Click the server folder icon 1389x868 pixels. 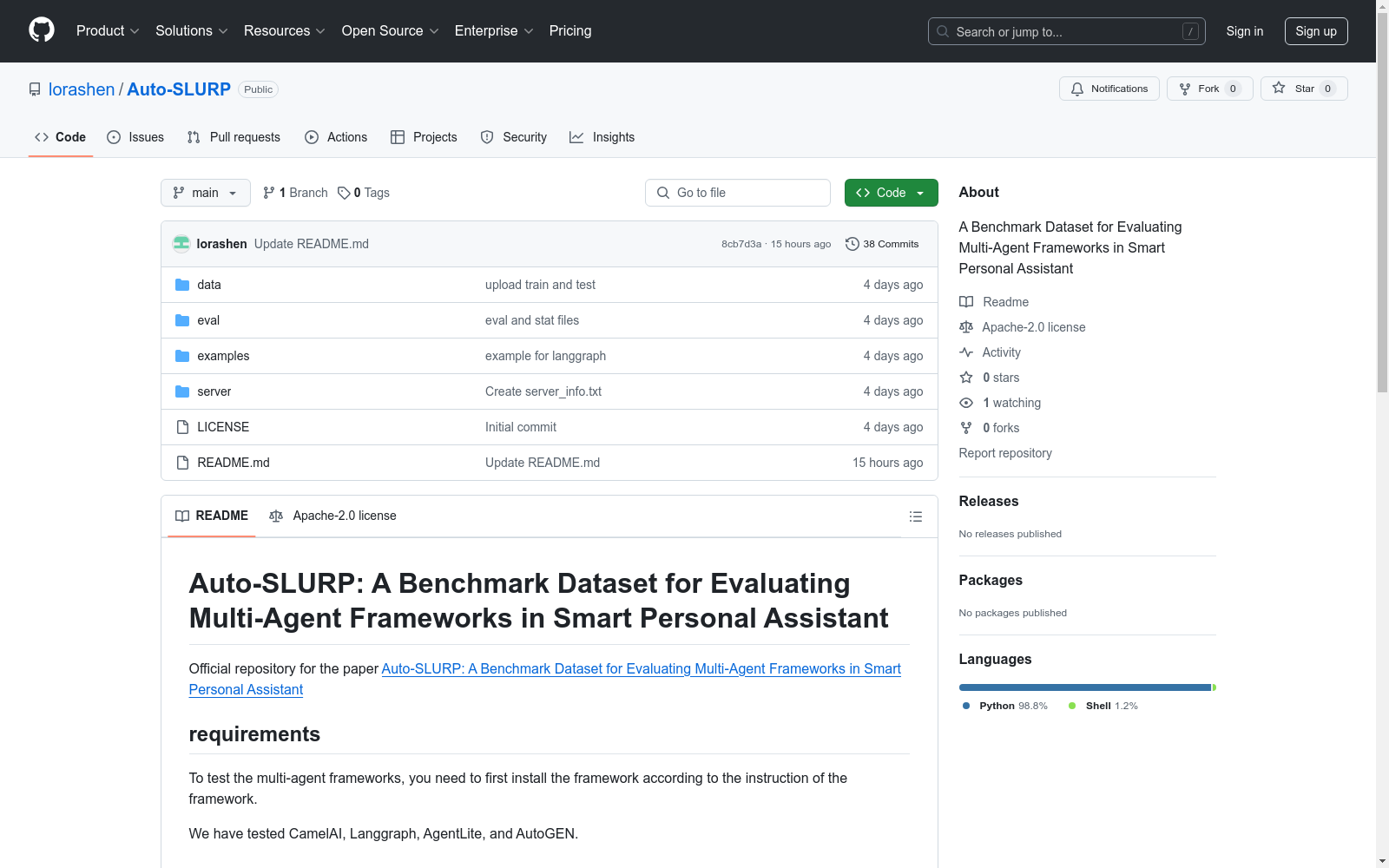[x=182, y=391]
